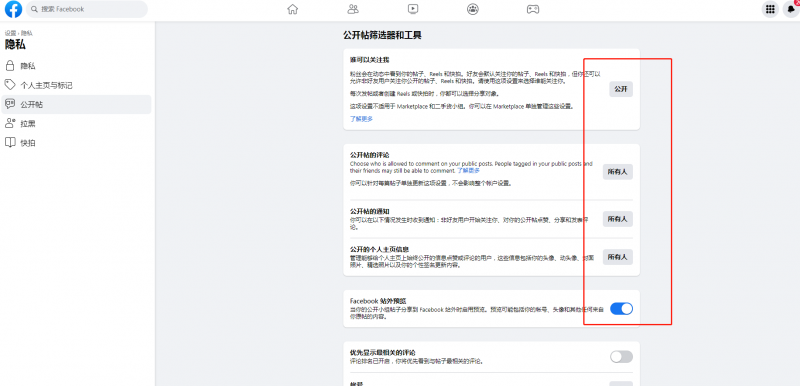
Task: Open the grid menu icon
Action: coord(770,9)
